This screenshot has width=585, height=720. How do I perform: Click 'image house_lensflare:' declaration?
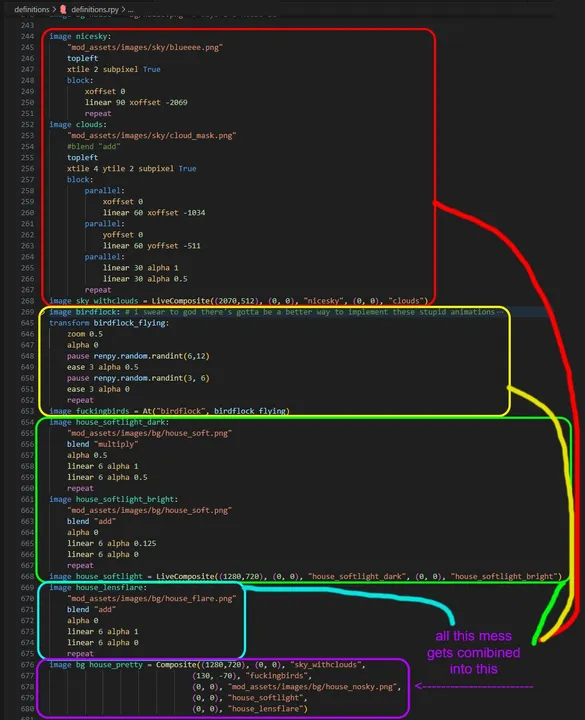98,587
